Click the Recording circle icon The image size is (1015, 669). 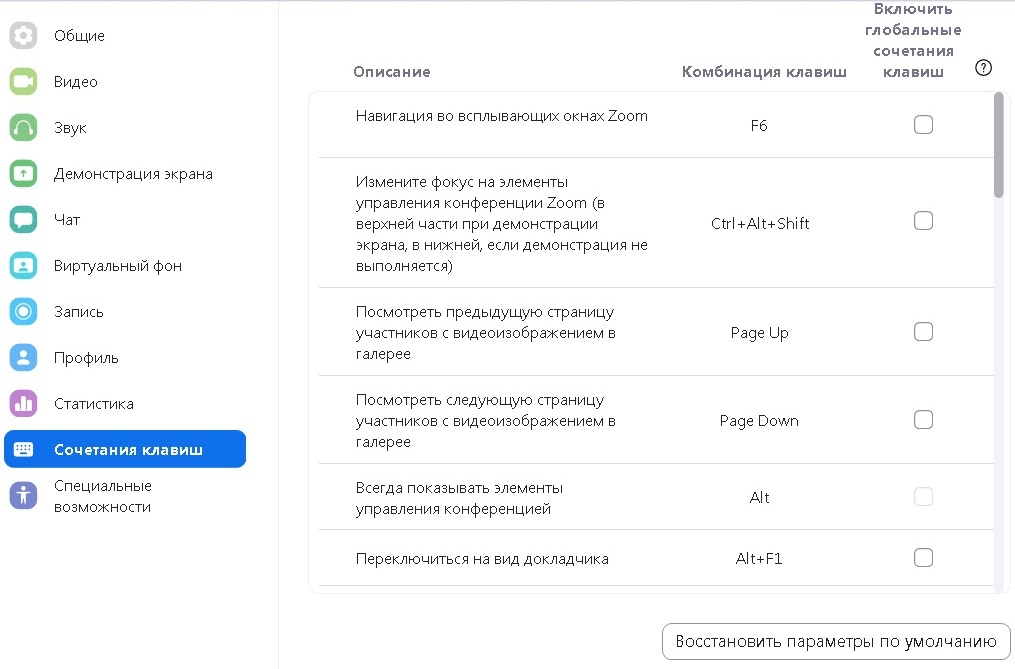[x=23, y=312]
